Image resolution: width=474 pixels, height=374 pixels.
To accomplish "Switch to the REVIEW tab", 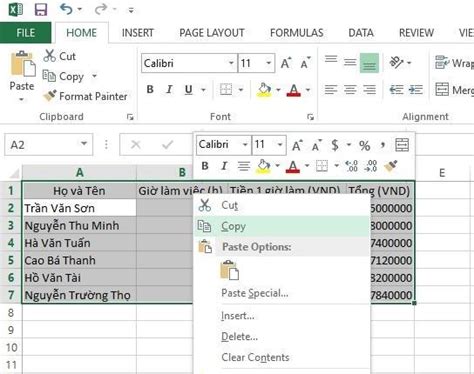I will [416, 33].
